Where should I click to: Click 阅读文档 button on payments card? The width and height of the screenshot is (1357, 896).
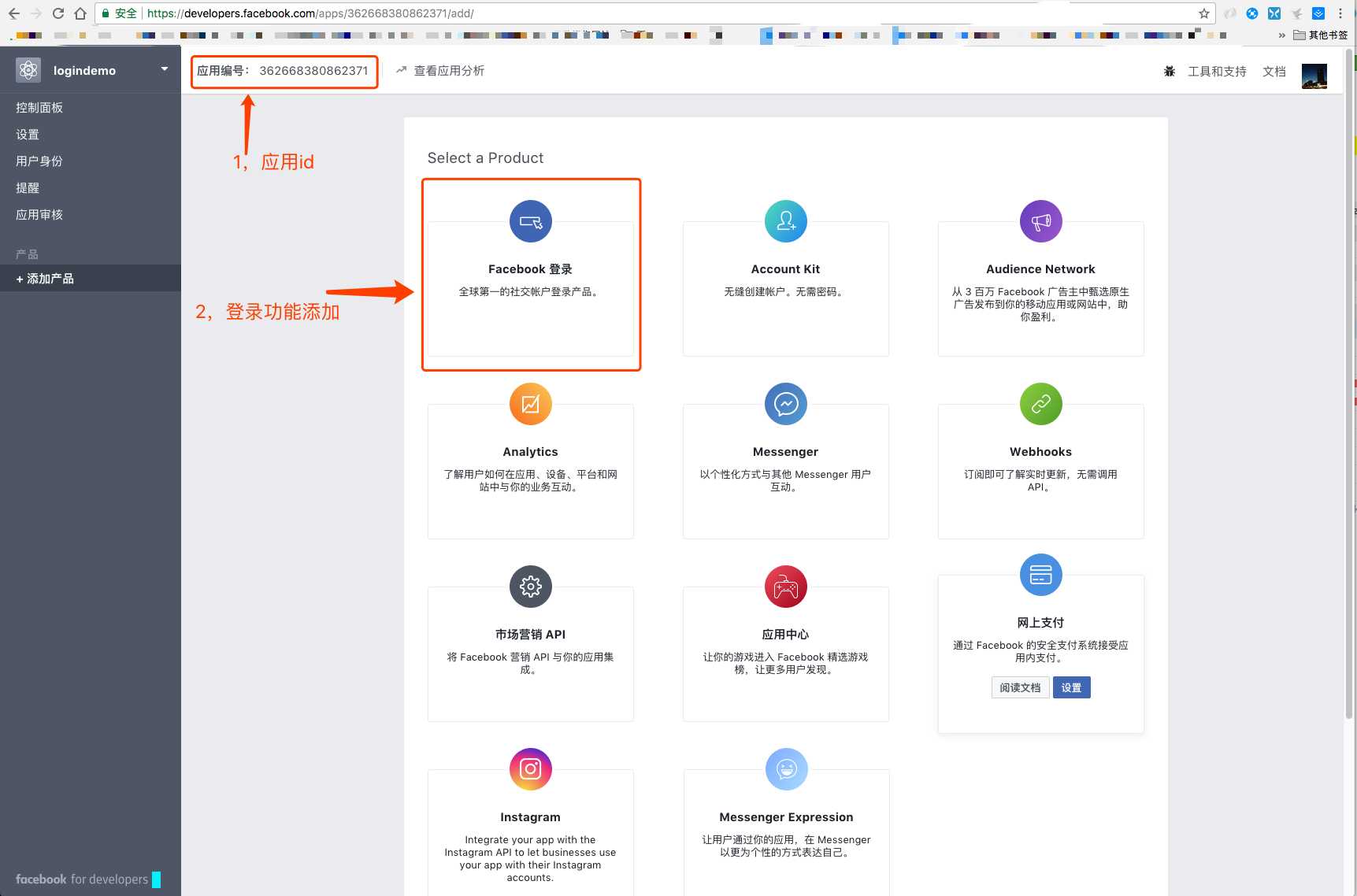pos(1020,687)
